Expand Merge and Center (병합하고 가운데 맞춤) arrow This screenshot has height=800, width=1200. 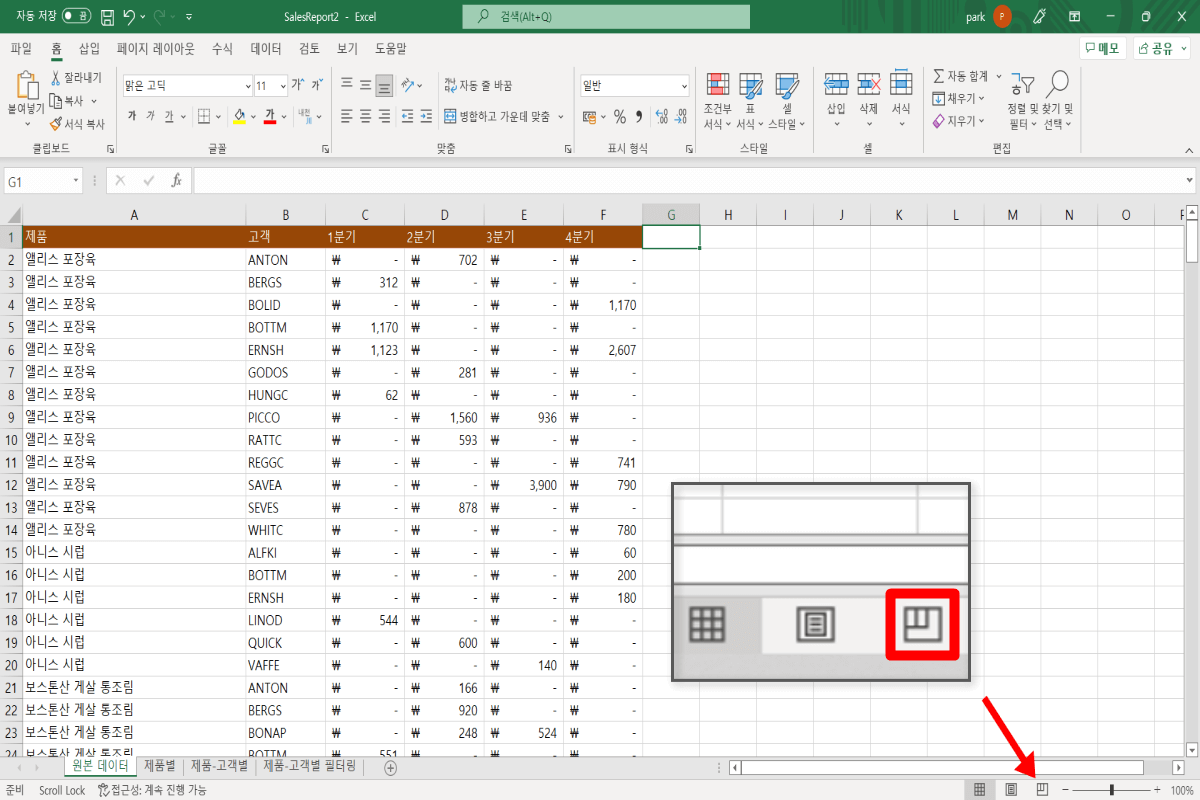click(x=560, y=117)
